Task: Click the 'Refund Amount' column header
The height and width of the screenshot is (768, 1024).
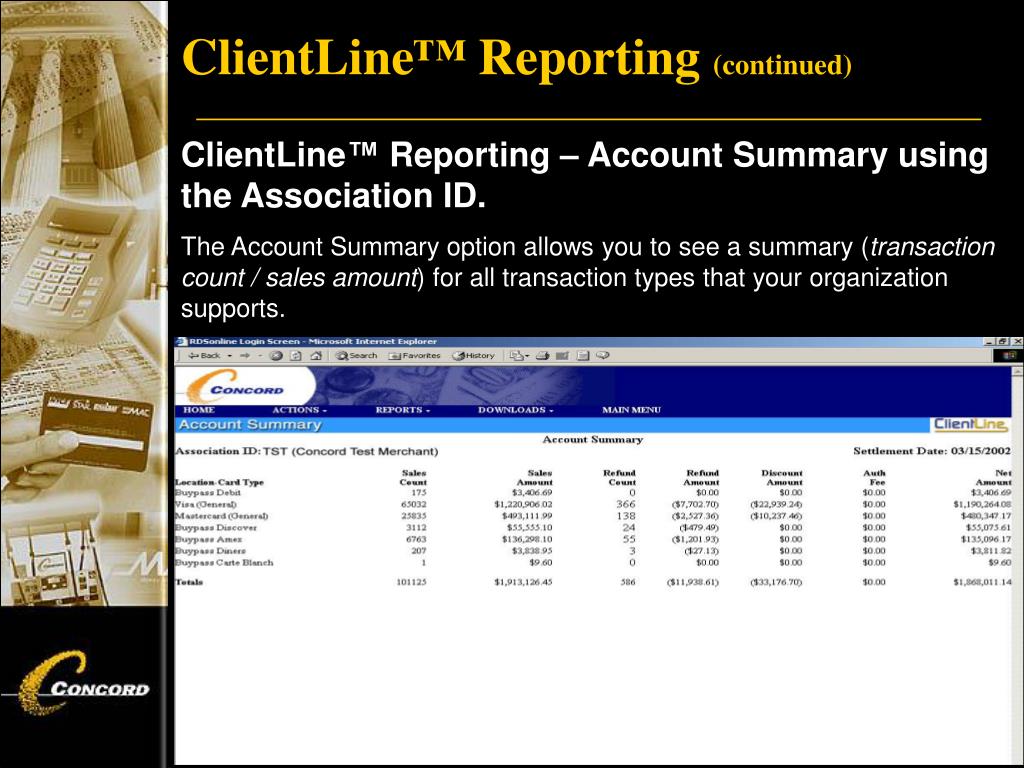Action: tap(701, 477)
